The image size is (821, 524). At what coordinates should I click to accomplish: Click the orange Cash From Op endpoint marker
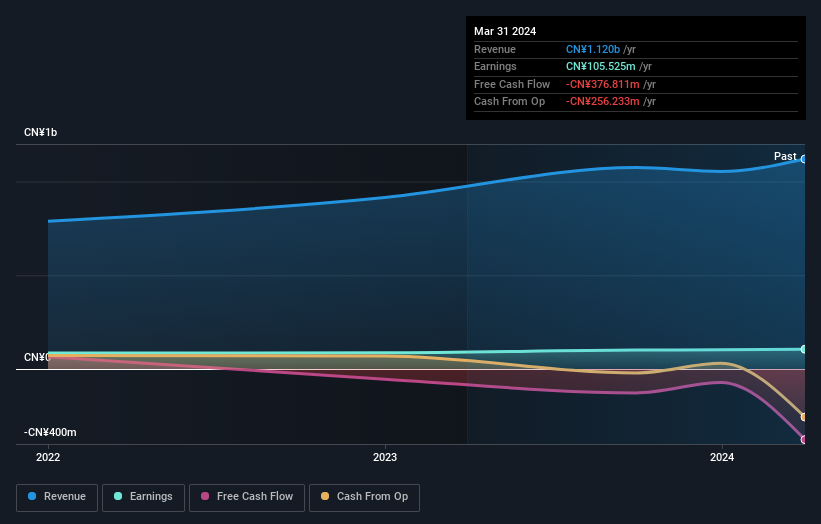tap(804, 417)
